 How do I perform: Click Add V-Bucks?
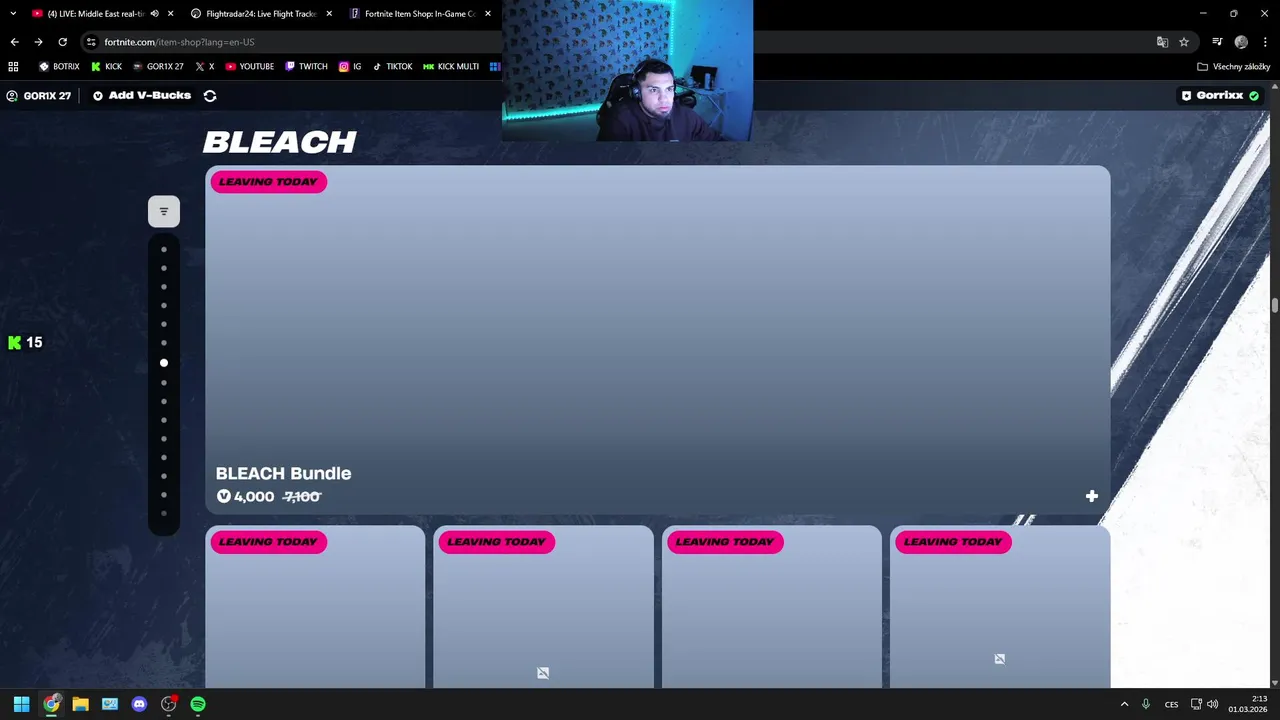point(141,96)
